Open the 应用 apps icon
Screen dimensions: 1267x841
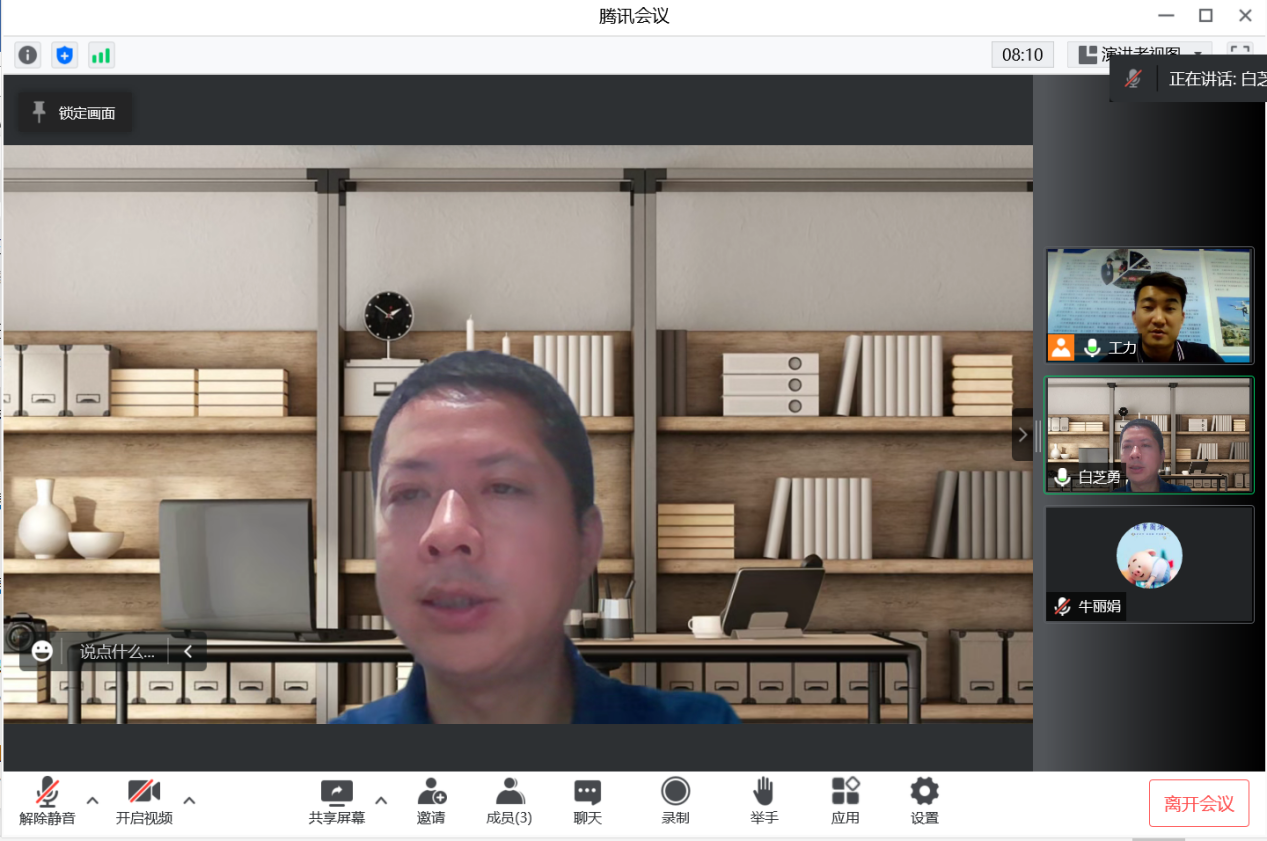point(845,802)
